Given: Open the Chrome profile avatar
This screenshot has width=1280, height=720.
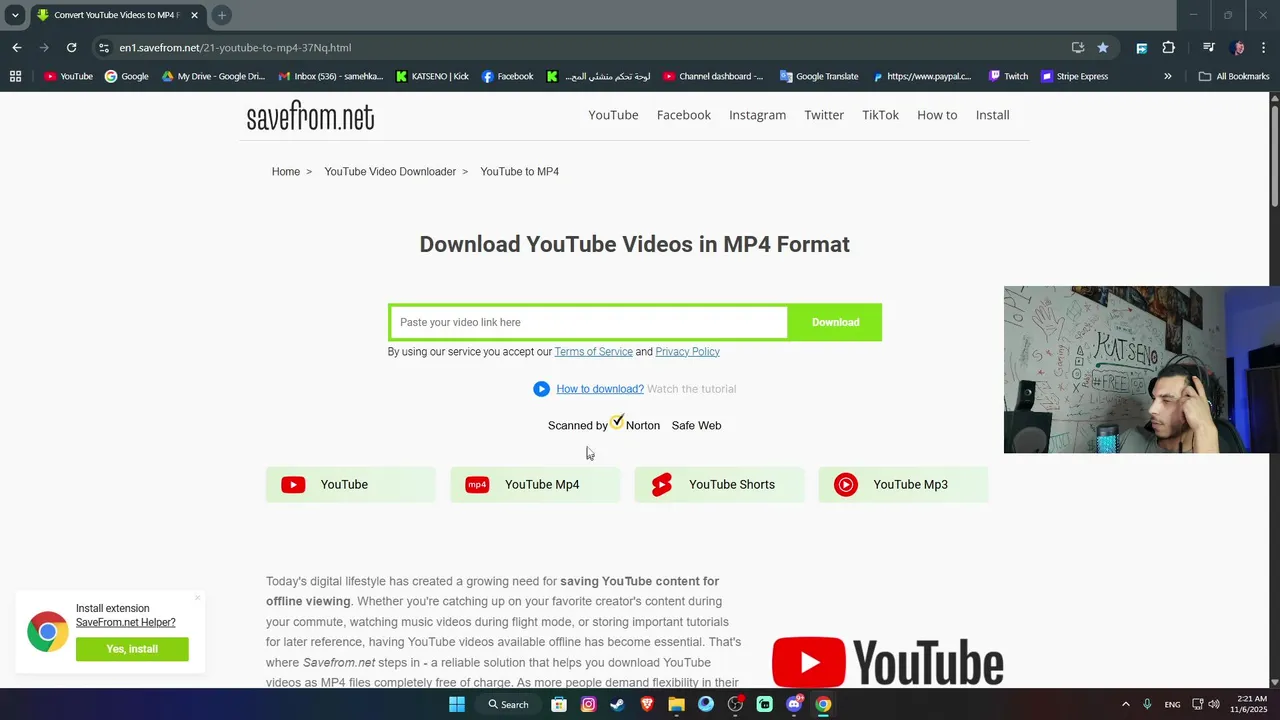Looking at the screenshot, I should [x=1238, y=47].
